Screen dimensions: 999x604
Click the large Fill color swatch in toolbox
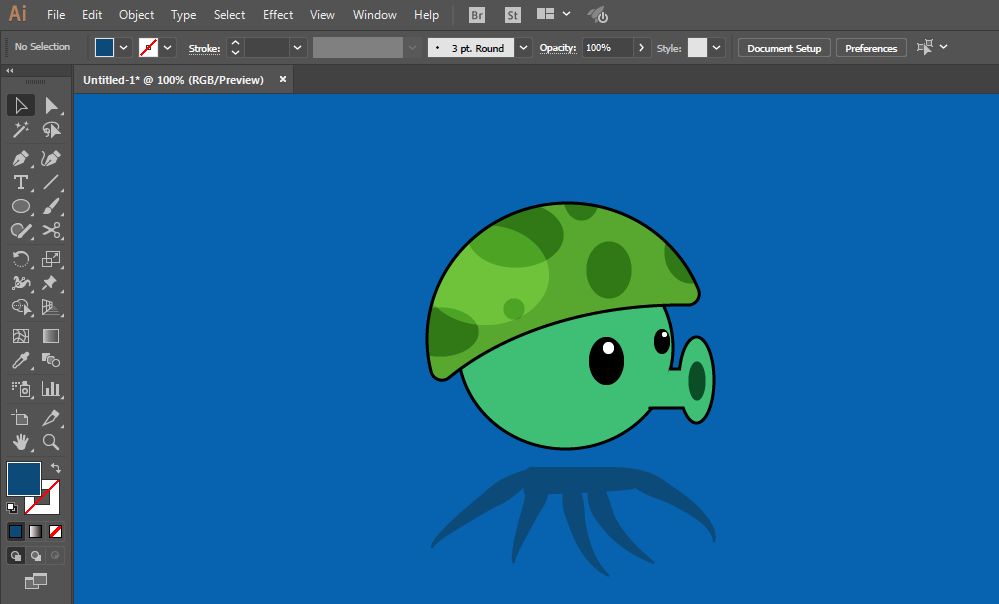click(x=24, y=479)
